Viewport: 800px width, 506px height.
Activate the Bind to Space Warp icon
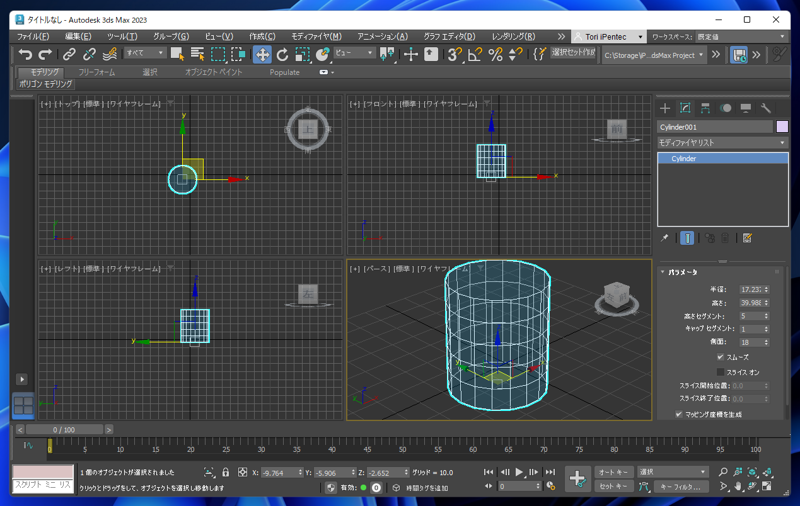point(109,54)
